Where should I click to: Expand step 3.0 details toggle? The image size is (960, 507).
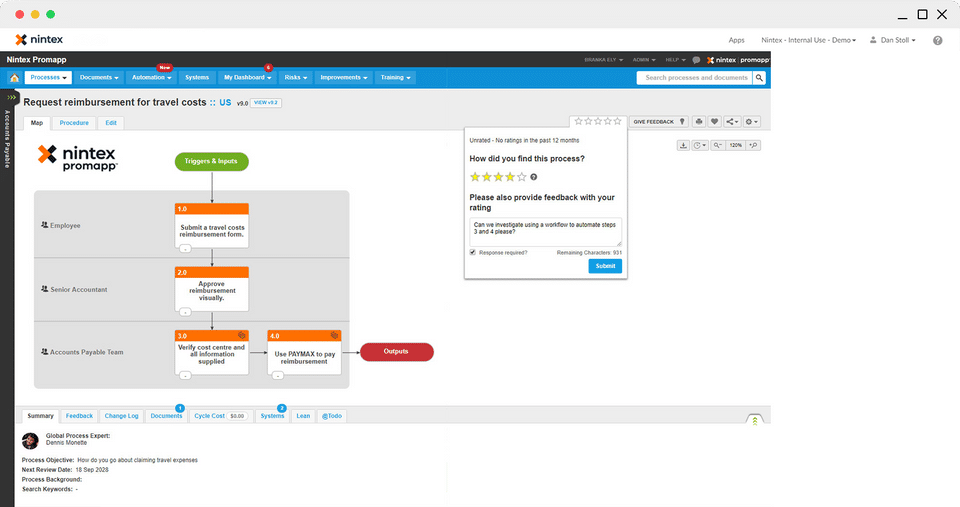185,375
